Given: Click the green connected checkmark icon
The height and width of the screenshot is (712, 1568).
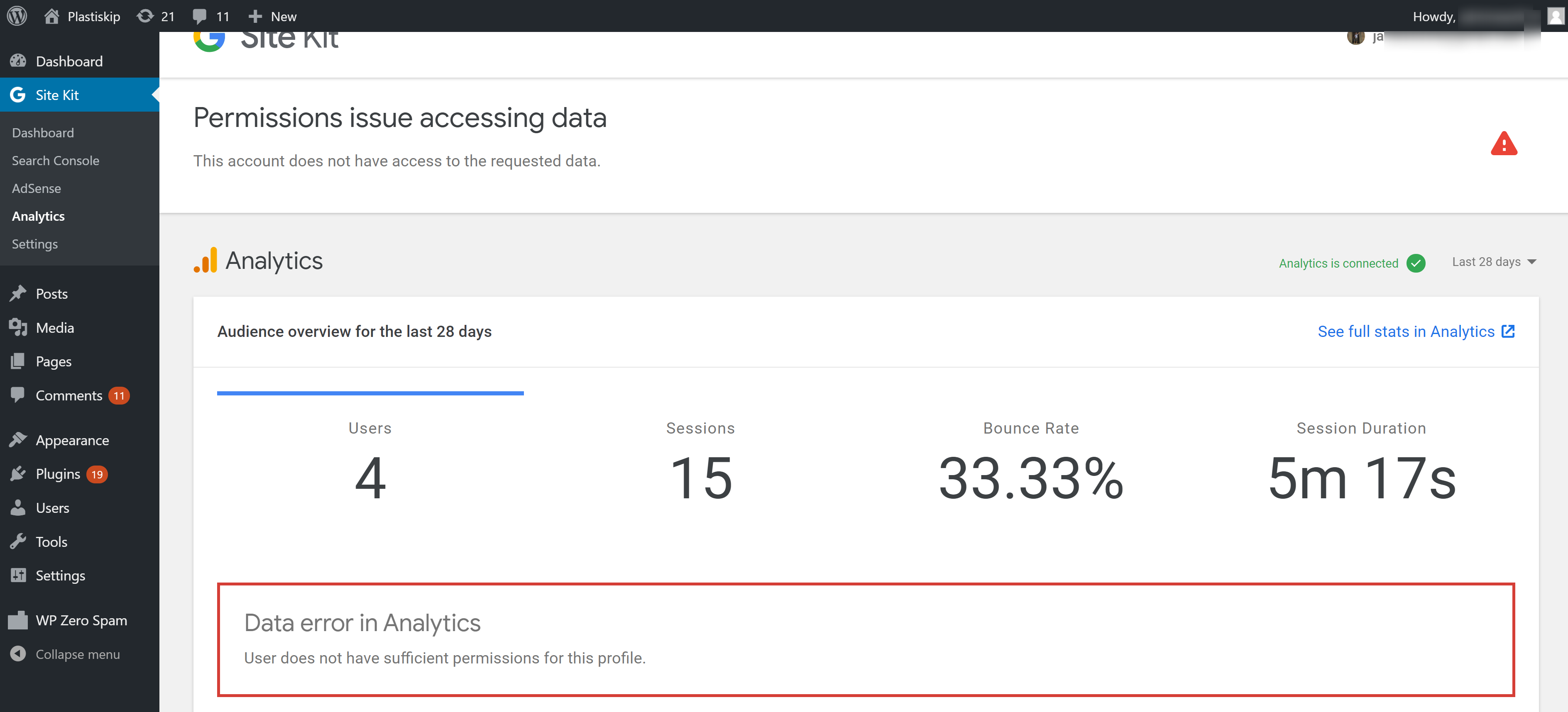Looking at the screenshot, I should point(1416,263).
